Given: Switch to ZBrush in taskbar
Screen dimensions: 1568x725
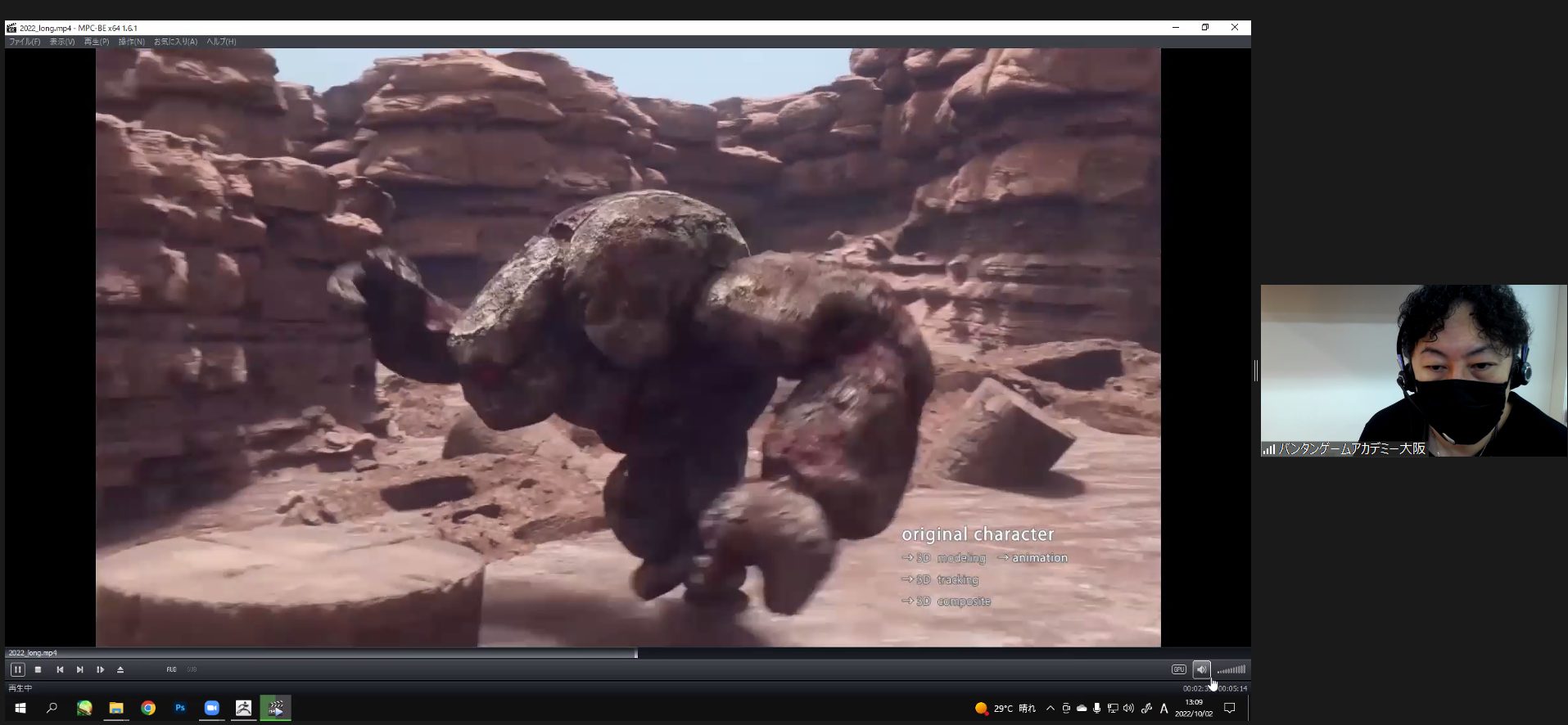Looking at the screenshot, I should click(x=244, y=708).
